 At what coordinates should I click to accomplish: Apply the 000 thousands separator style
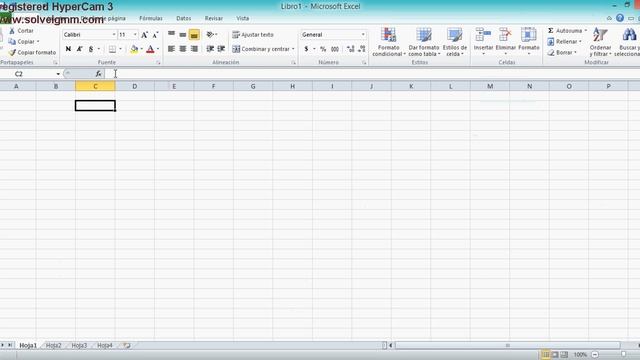click(335, 49)
